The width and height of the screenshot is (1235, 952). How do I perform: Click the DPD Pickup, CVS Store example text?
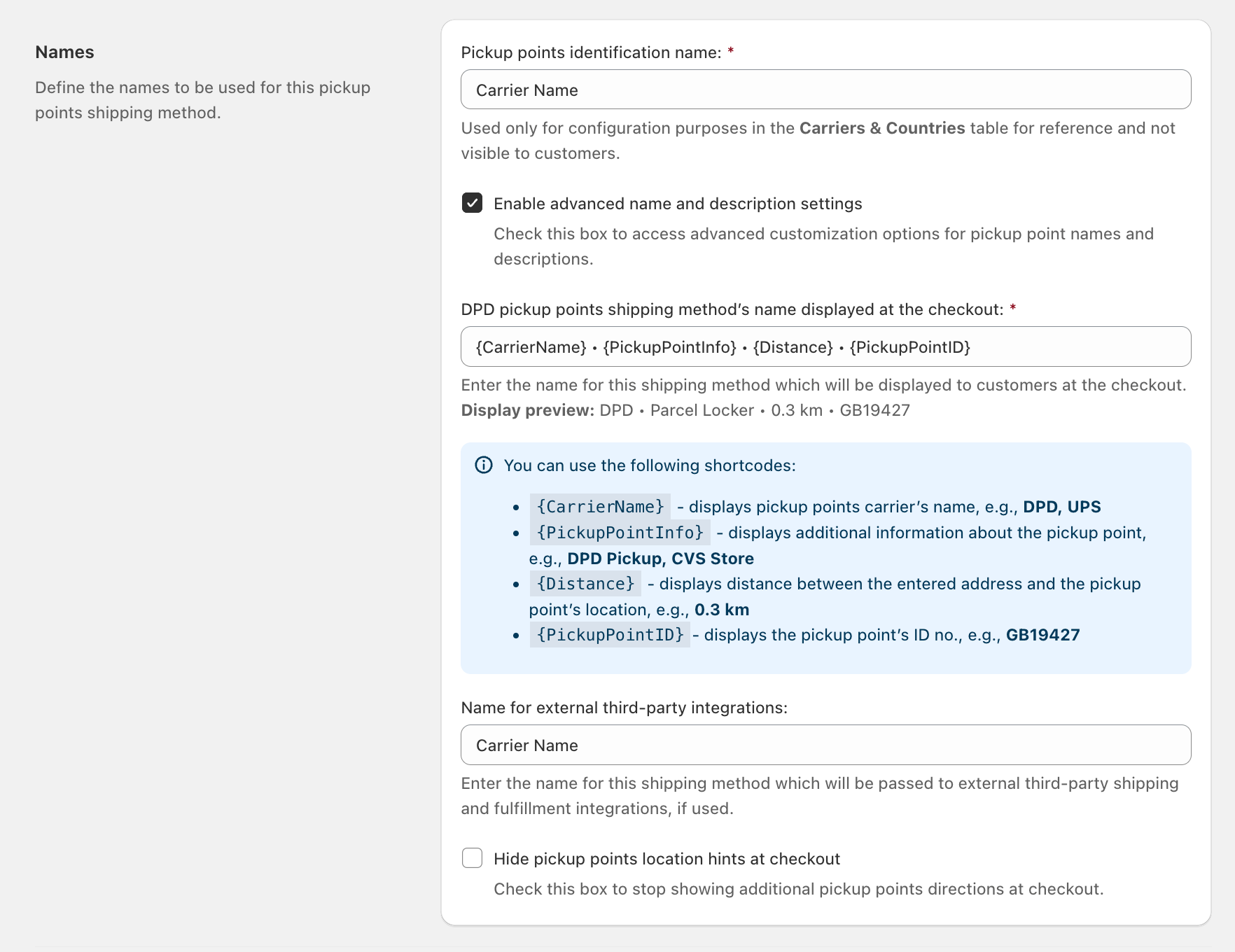point(660,559)
